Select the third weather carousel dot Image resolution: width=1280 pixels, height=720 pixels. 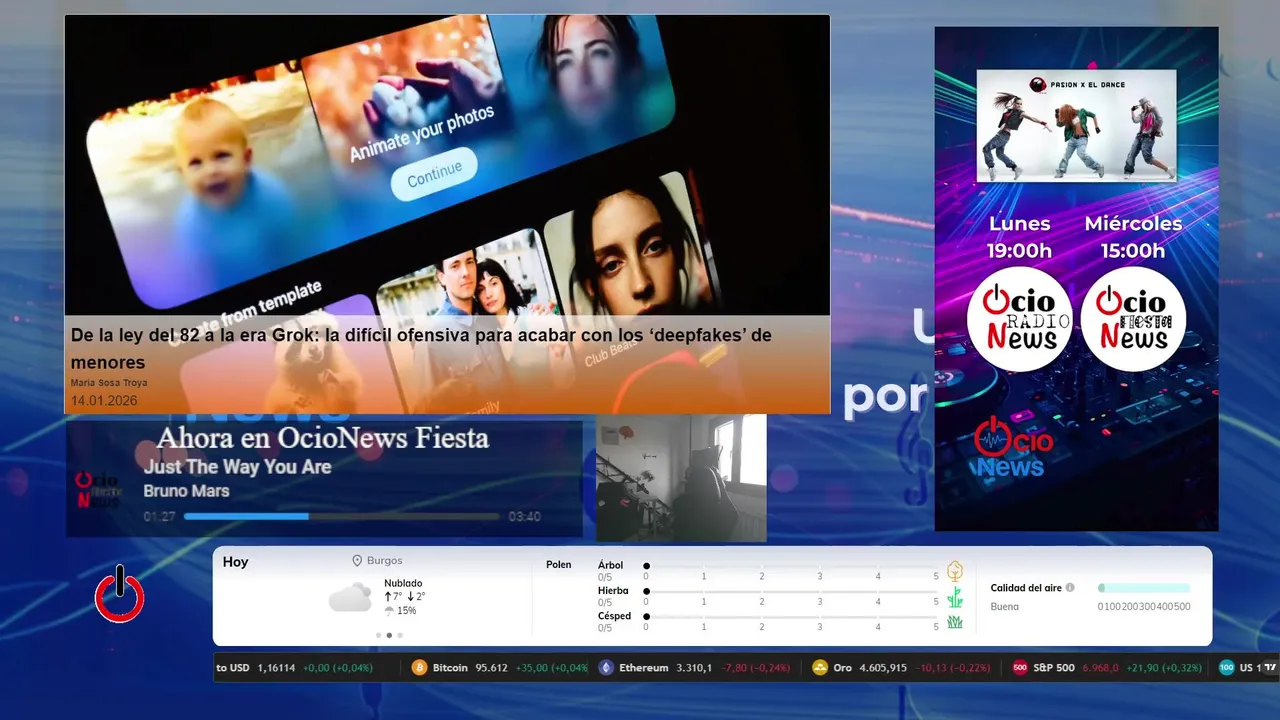tap(400, 635)
